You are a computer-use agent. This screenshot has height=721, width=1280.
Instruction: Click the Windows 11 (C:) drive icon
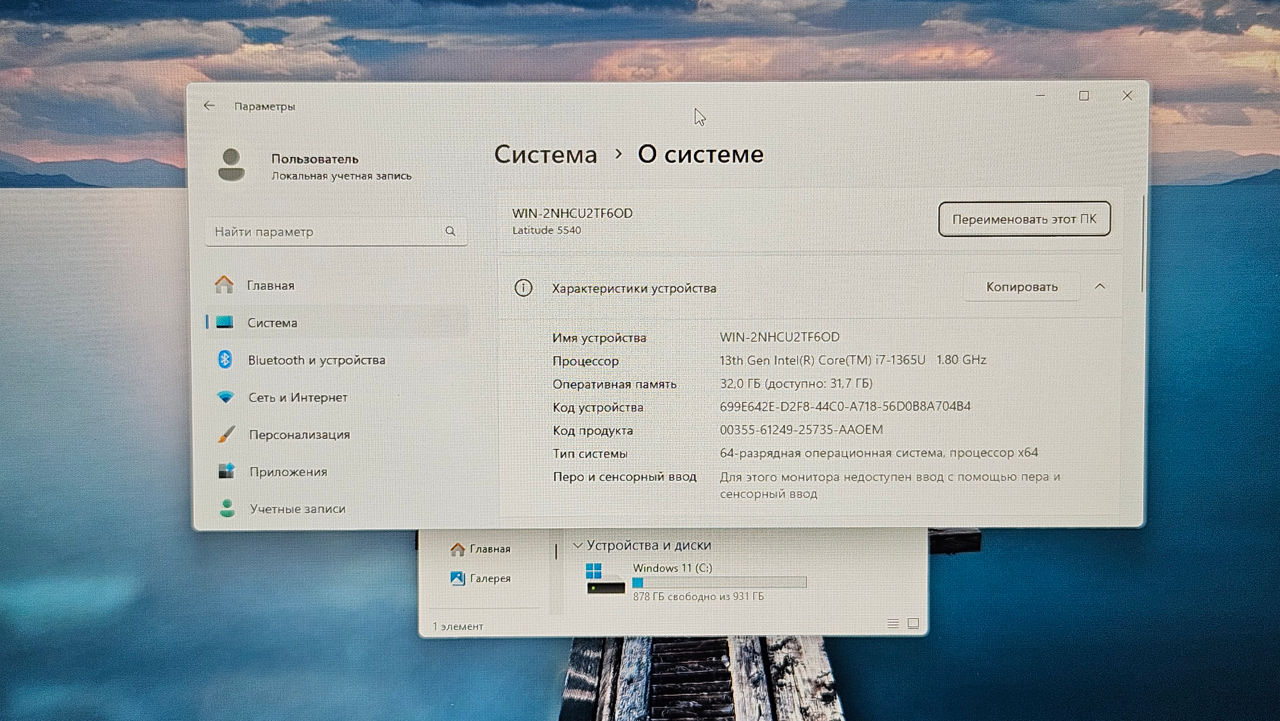pyautogui.click(x=606, y=577)
